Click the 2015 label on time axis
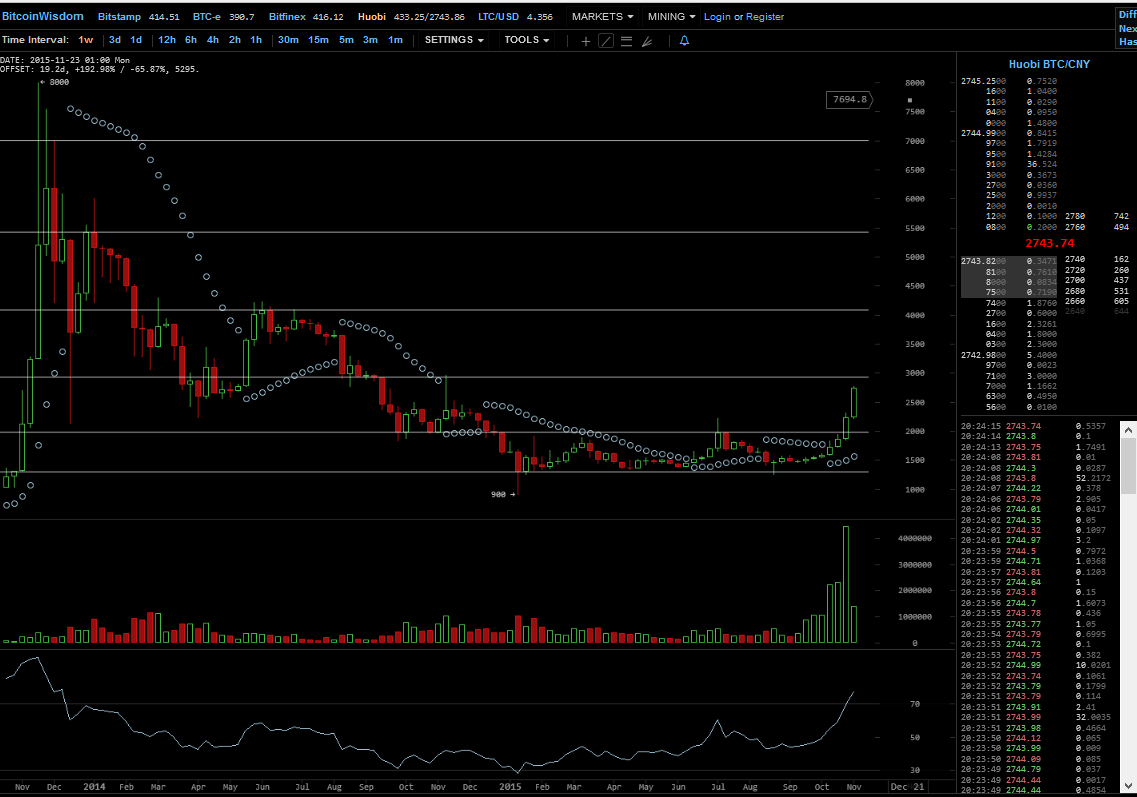The height and width of the screenshot is (797, 1137). pos(510,786)
